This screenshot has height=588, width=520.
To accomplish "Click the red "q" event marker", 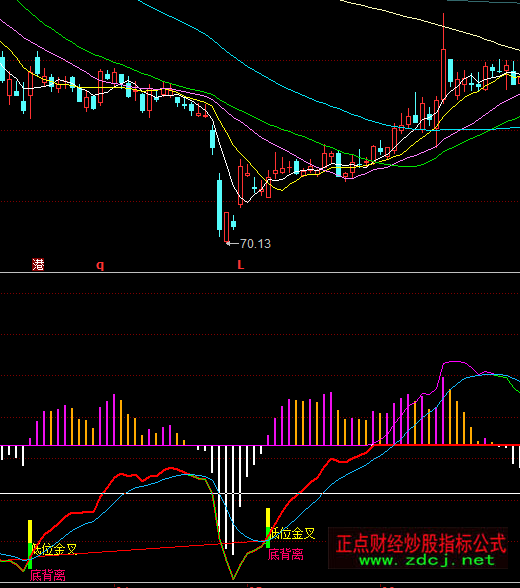I will [x=100, y=265].
